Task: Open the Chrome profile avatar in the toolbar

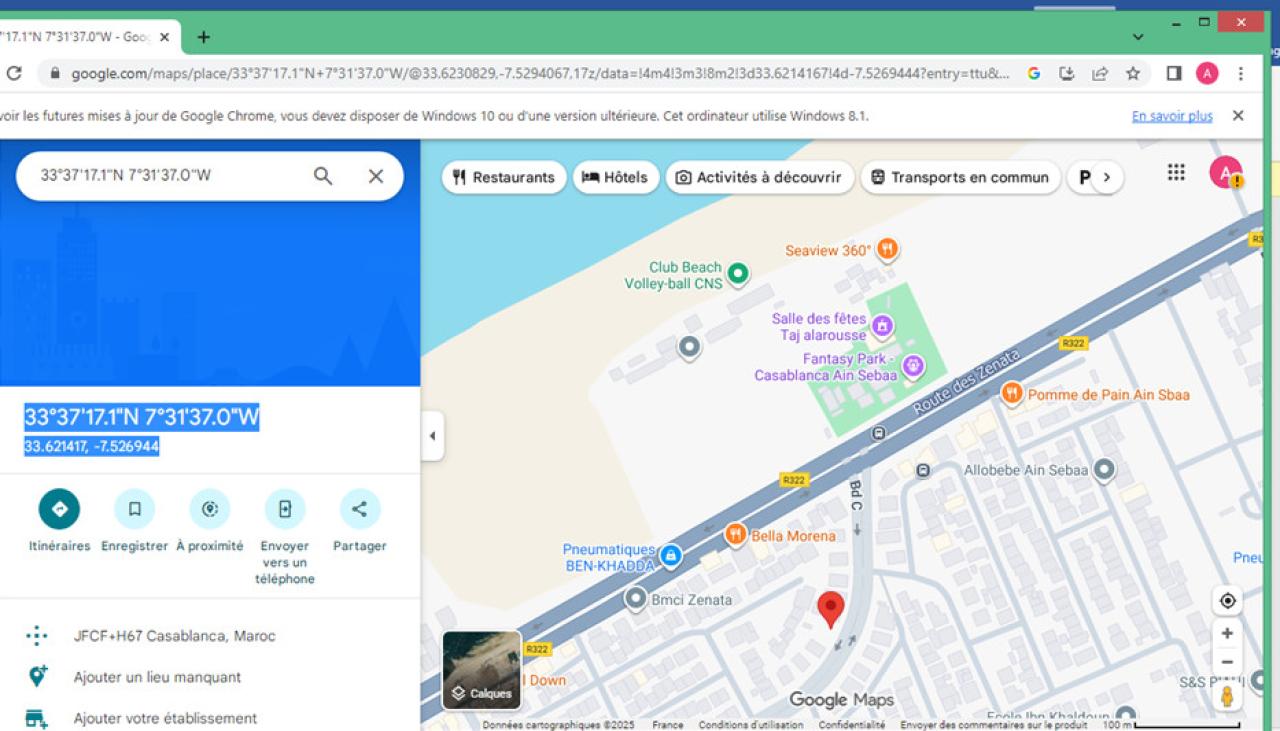Action: point(1207,73)
